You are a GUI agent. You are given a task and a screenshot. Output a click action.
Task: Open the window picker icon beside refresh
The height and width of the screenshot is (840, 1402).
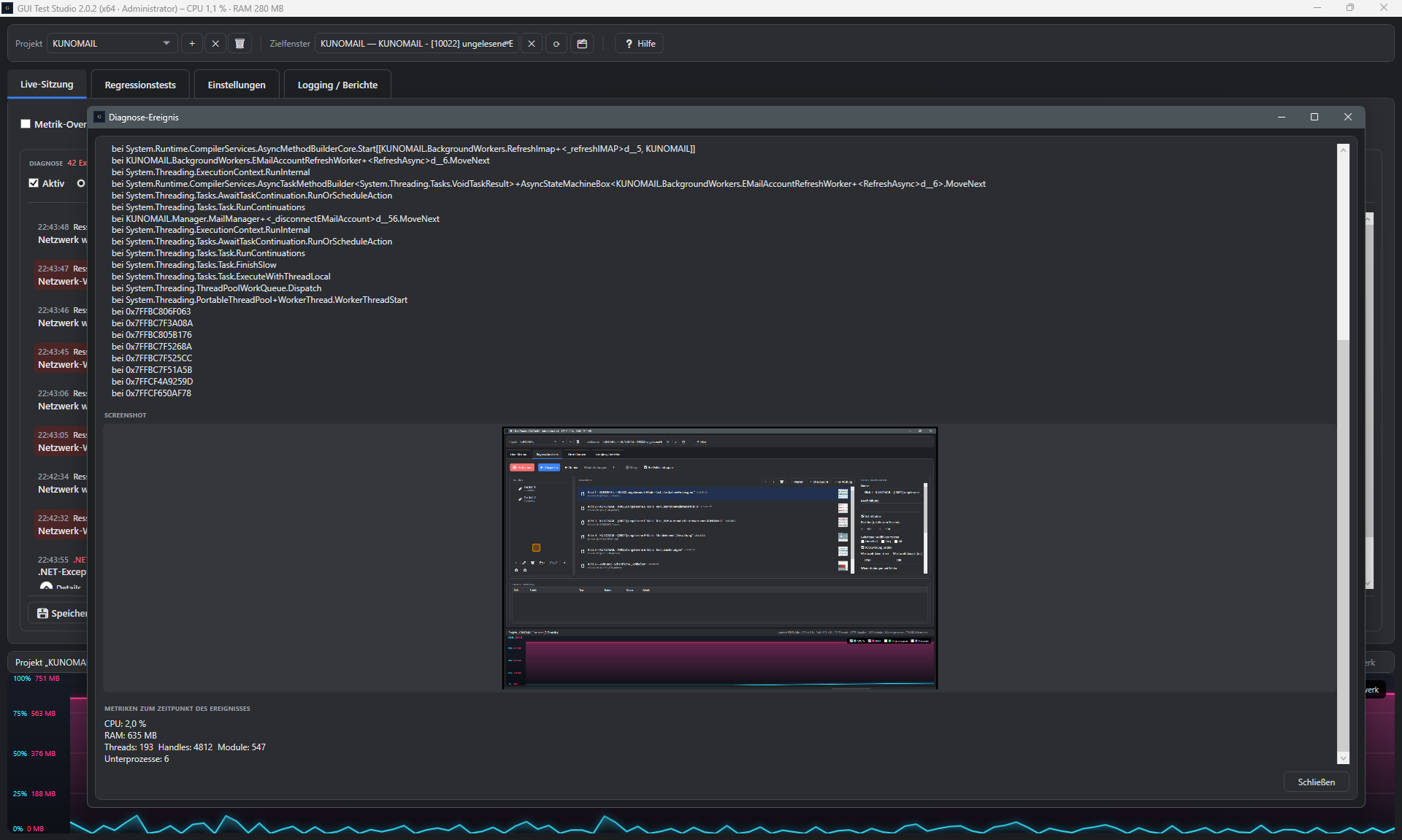click(582, 44)
